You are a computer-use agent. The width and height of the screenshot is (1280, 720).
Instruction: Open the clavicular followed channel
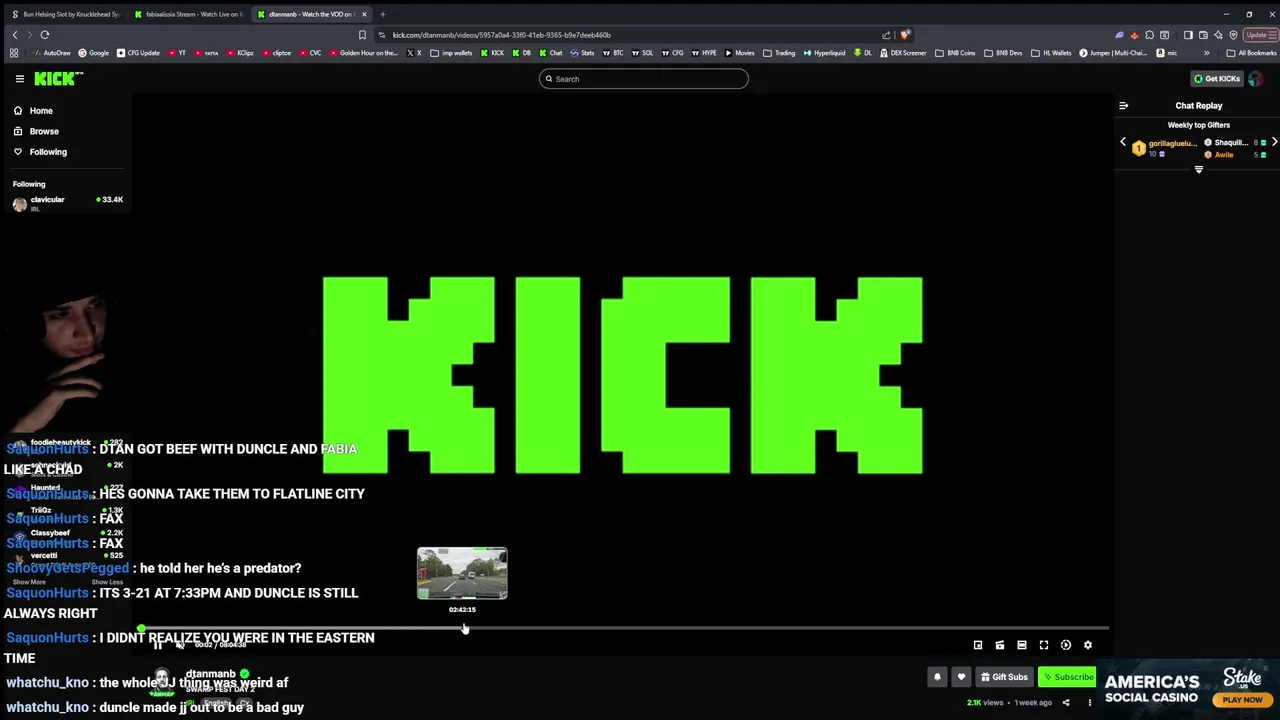pyautogui.click(x=66, y=203)
